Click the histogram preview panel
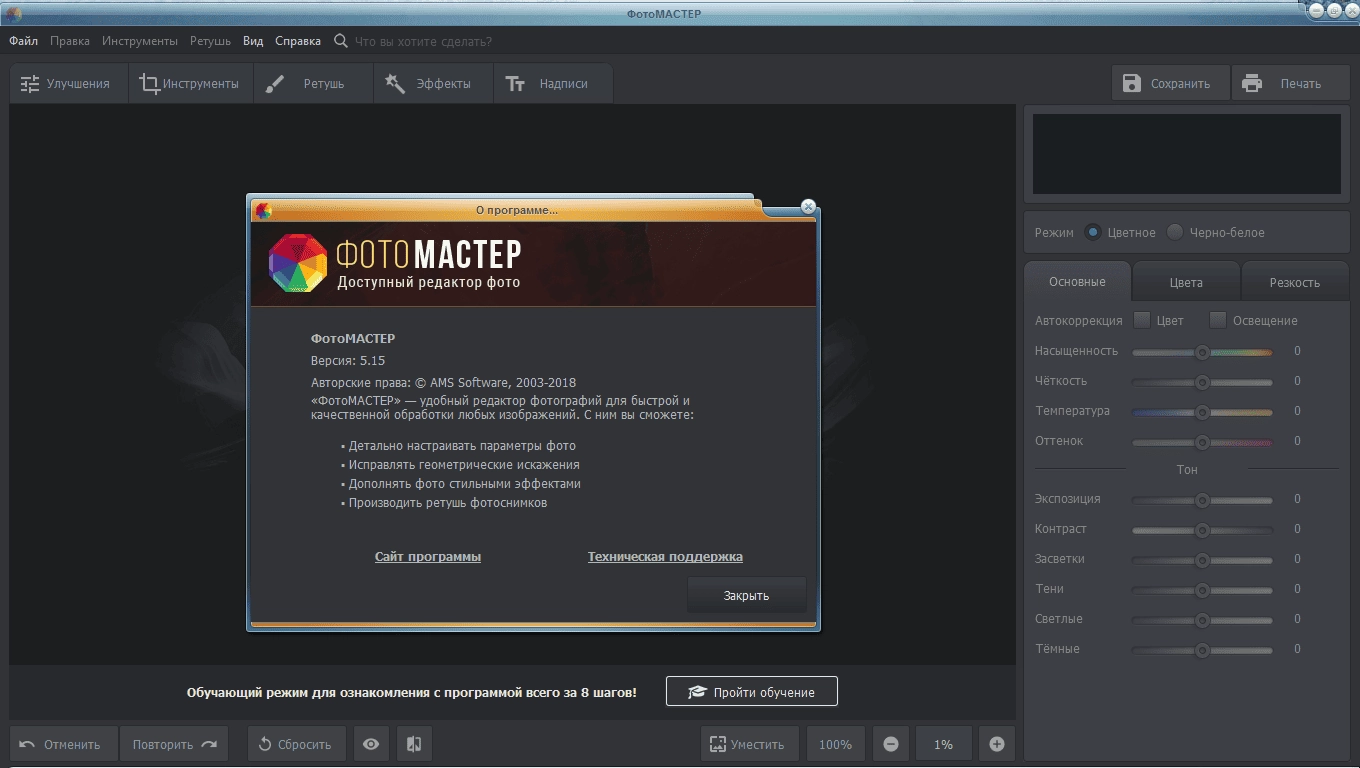Screen dimensions: 1360x768 (x=1187, y=154)
